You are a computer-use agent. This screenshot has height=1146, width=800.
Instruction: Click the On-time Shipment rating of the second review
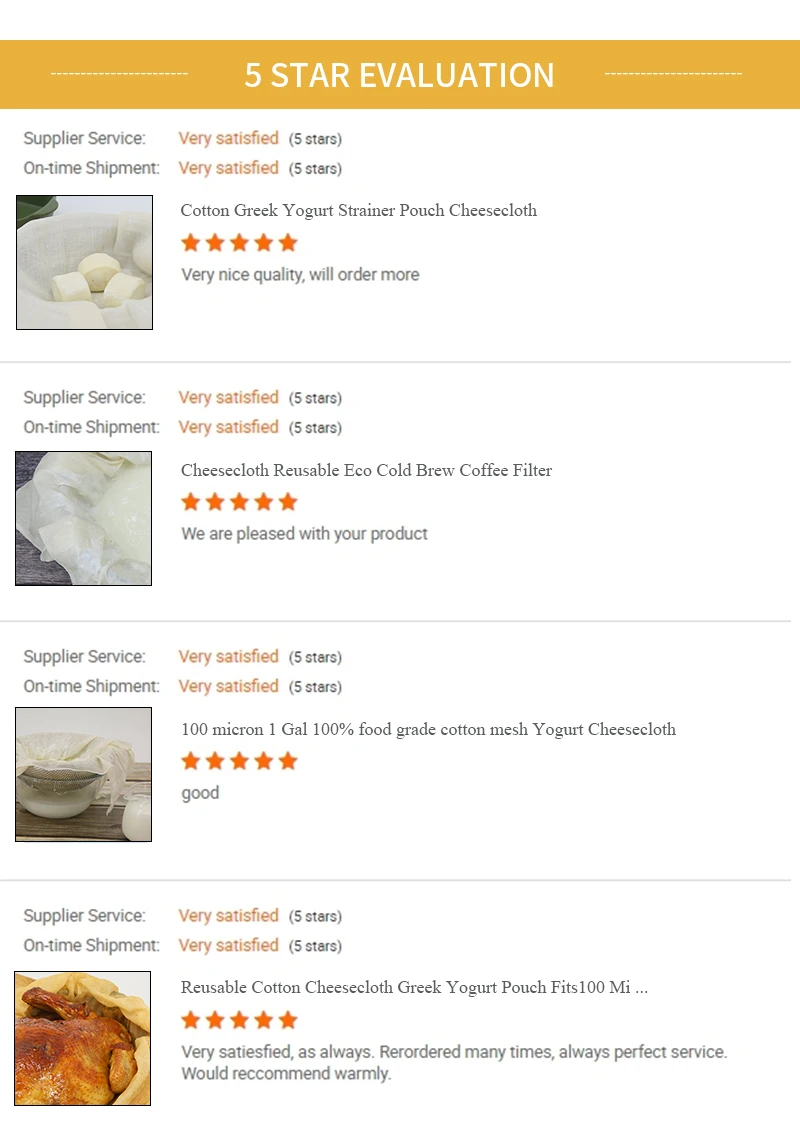point(228,427)
